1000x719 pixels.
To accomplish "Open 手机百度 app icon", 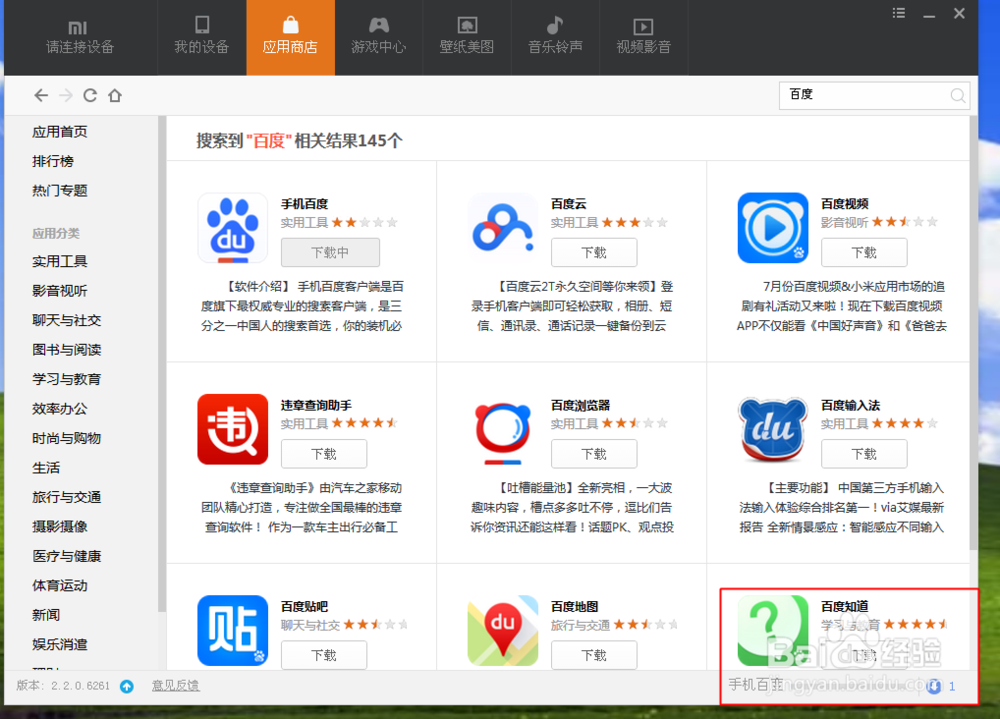I will click(233, 228).
